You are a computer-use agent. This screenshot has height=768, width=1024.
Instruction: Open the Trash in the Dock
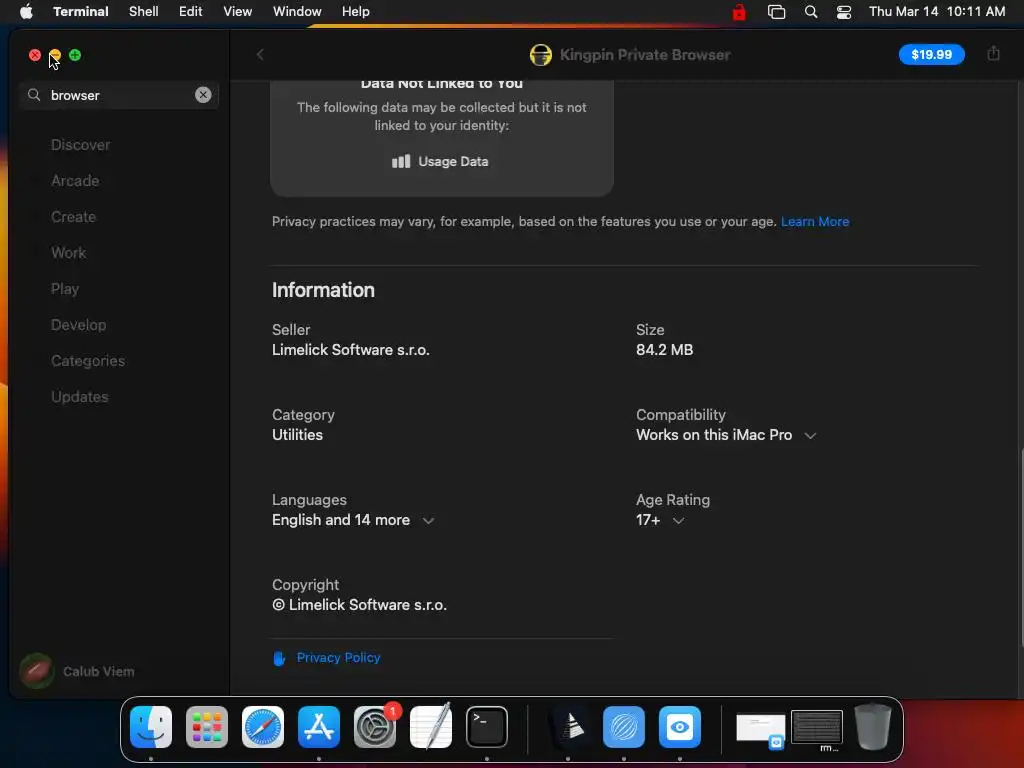coord(873,726)
